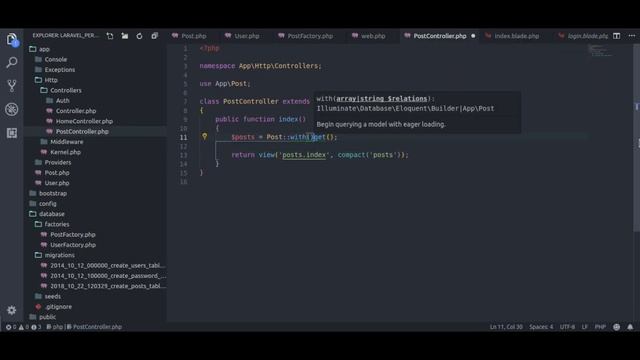Open the create_password migration file
The image size is (640, 360).
coord(108,276)
